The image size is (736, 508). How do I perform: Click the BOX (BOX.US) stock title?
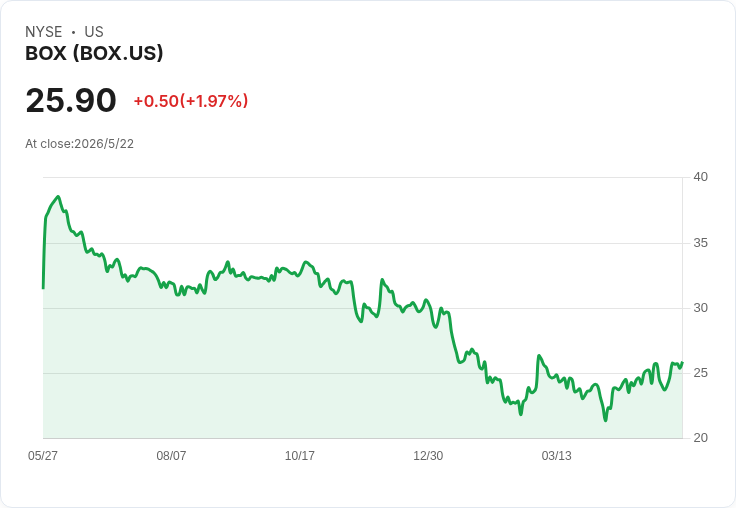click(x=94, y=53)
